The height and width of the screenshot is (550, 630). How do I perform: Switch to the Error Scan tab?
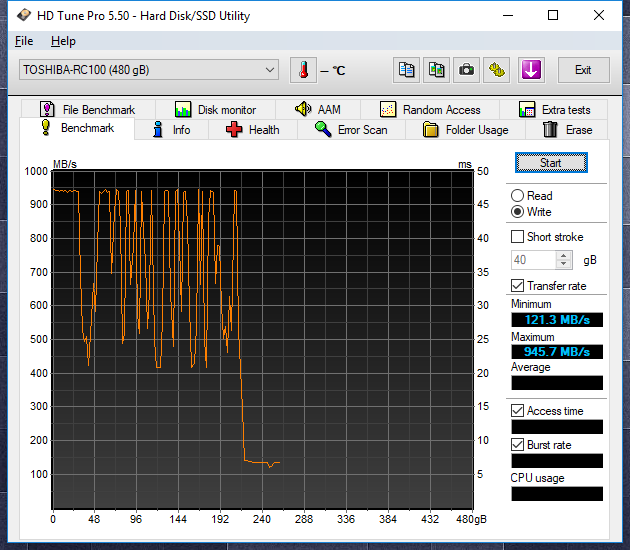[x=350, y=130]
